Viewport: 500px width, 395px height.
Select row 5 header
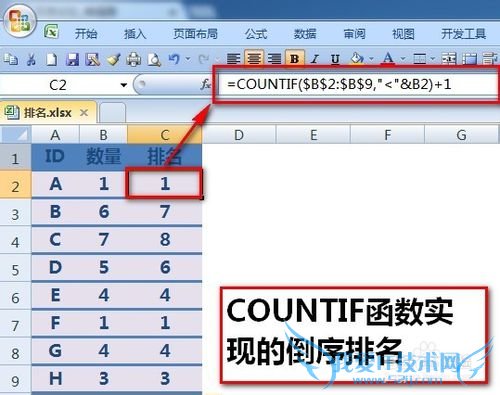tap(15, 269)
